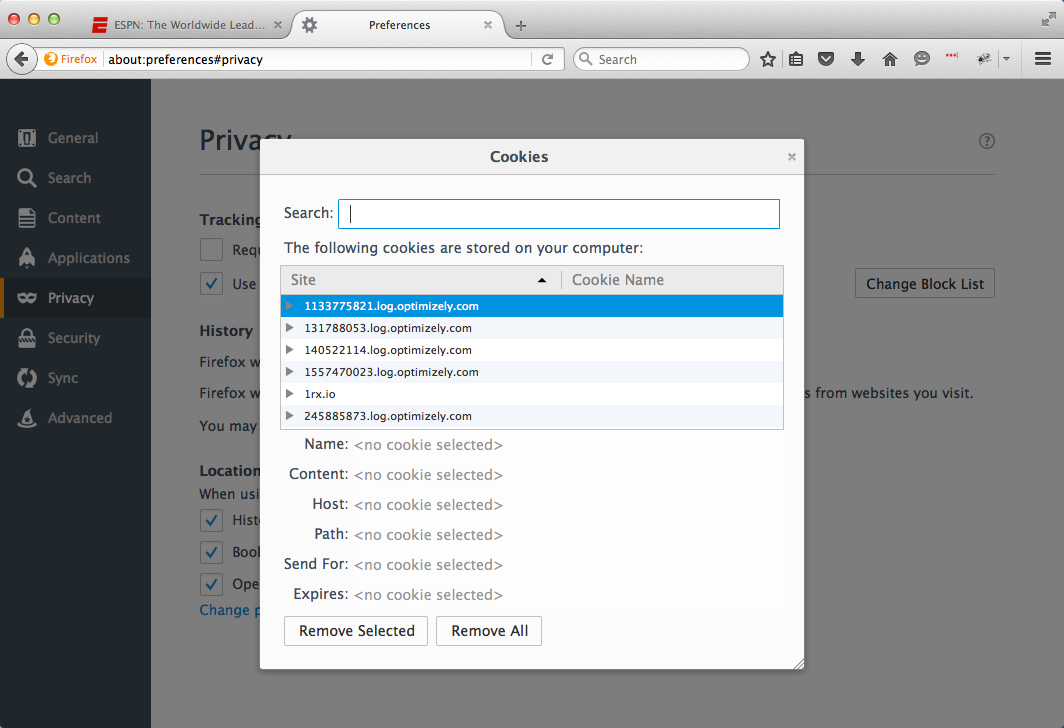
Task: Open Advanced preferences in sidebar
Action: [75, 418]
